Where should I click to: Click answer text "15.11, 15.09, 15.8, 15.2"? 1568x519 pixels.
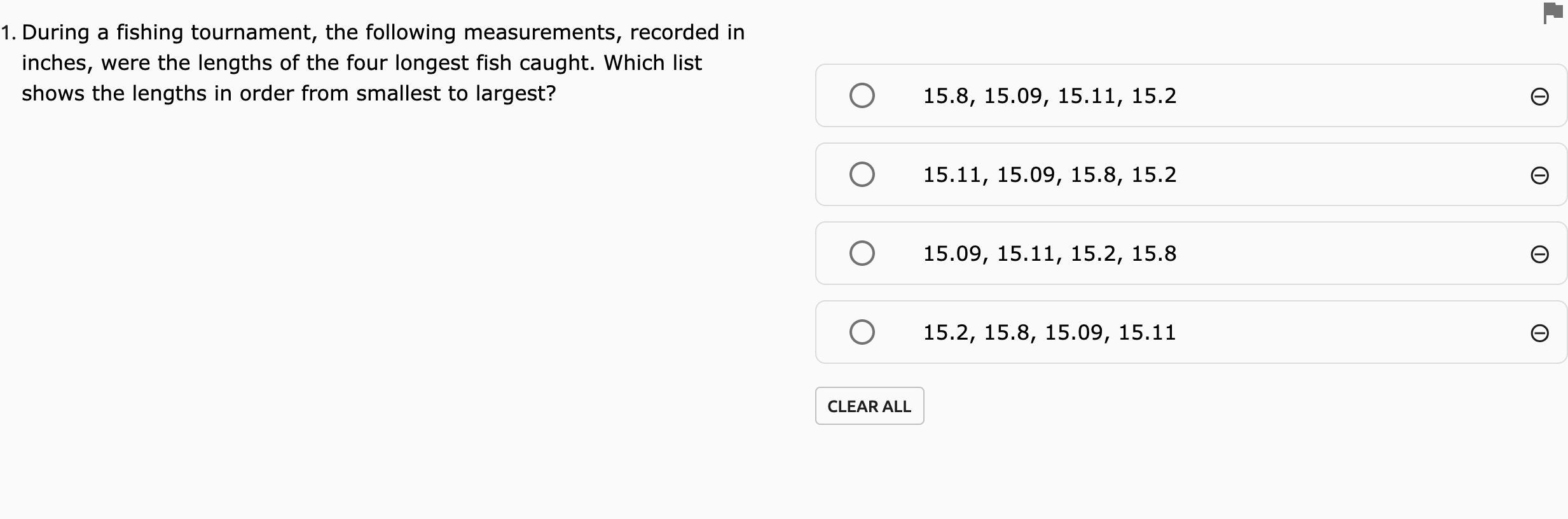tap(1049, 175)
